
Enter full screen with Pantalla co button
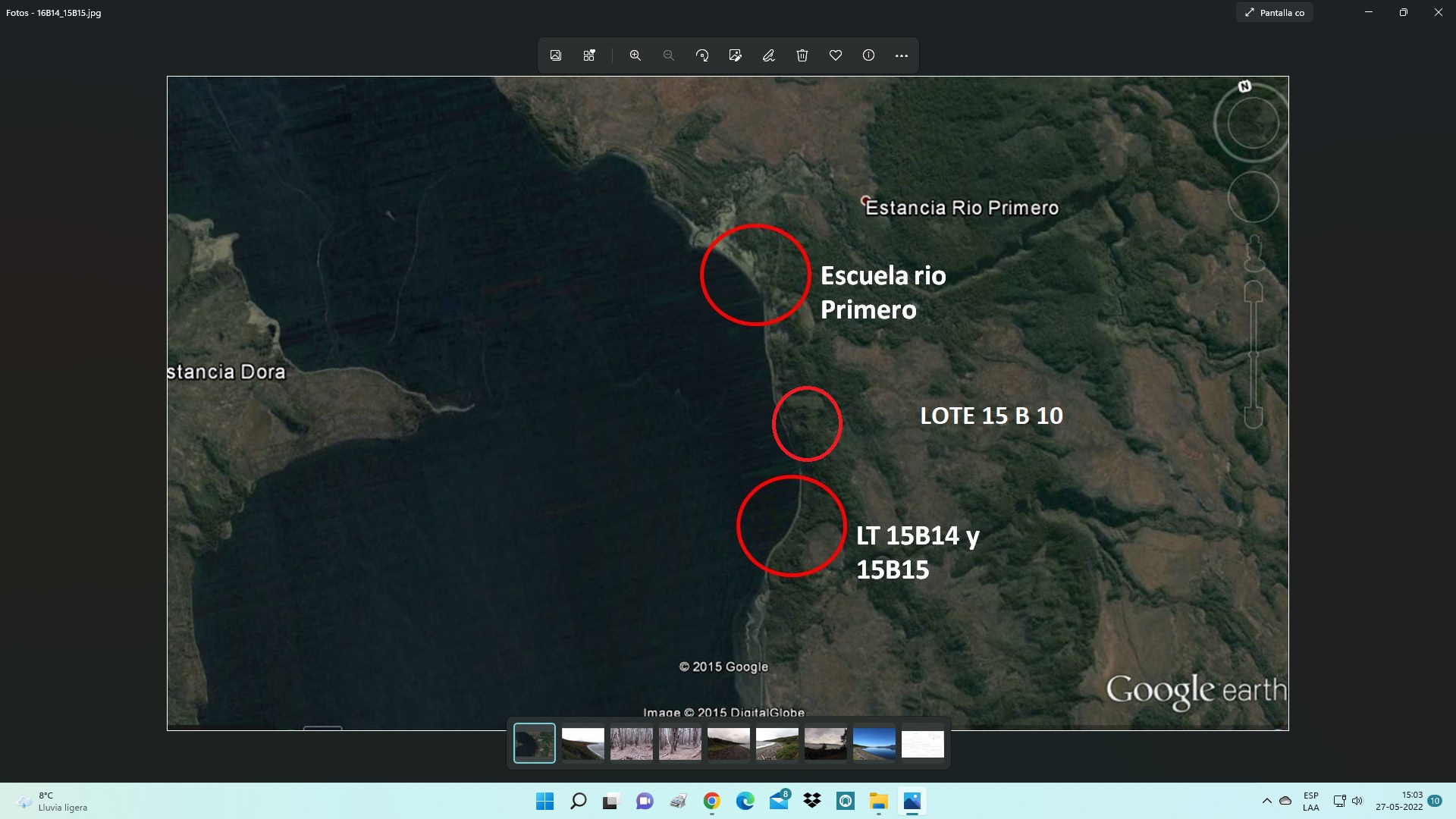tap(1275, 13)
